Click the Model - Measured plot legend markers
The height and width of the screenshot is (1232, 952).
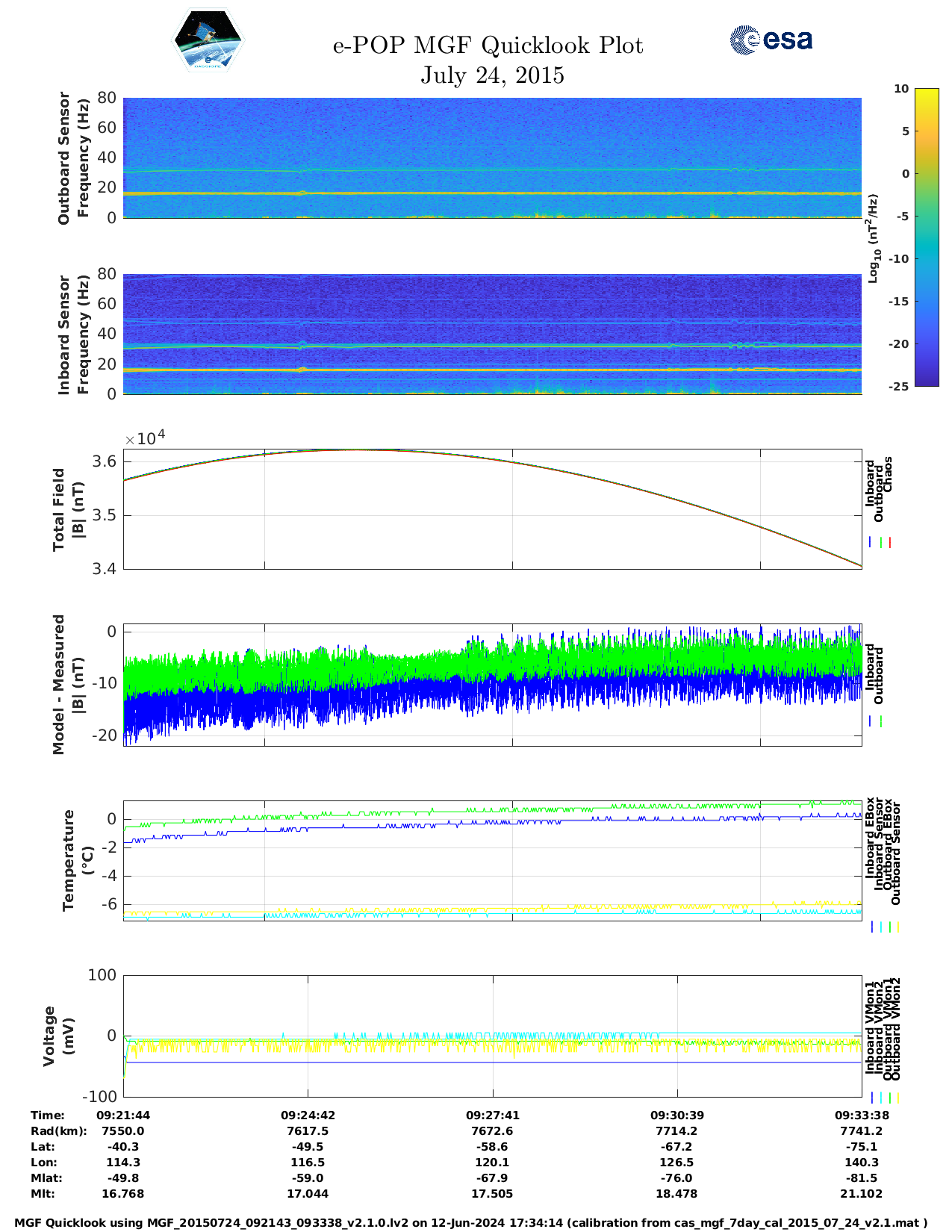click(x=876, y=721)
